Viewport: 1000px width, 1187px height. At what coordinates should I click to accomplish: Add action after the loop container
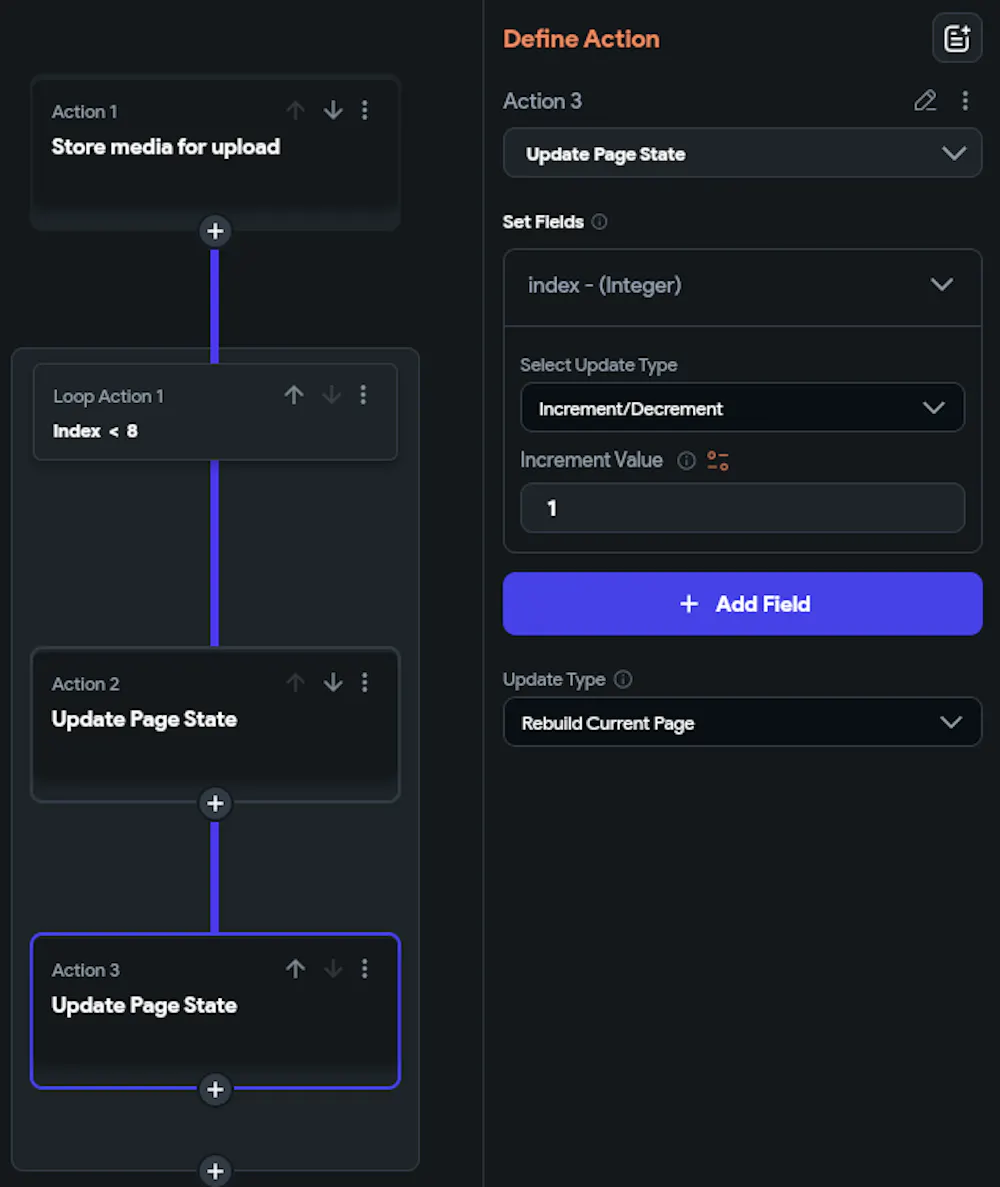(x=215, y=1170)
